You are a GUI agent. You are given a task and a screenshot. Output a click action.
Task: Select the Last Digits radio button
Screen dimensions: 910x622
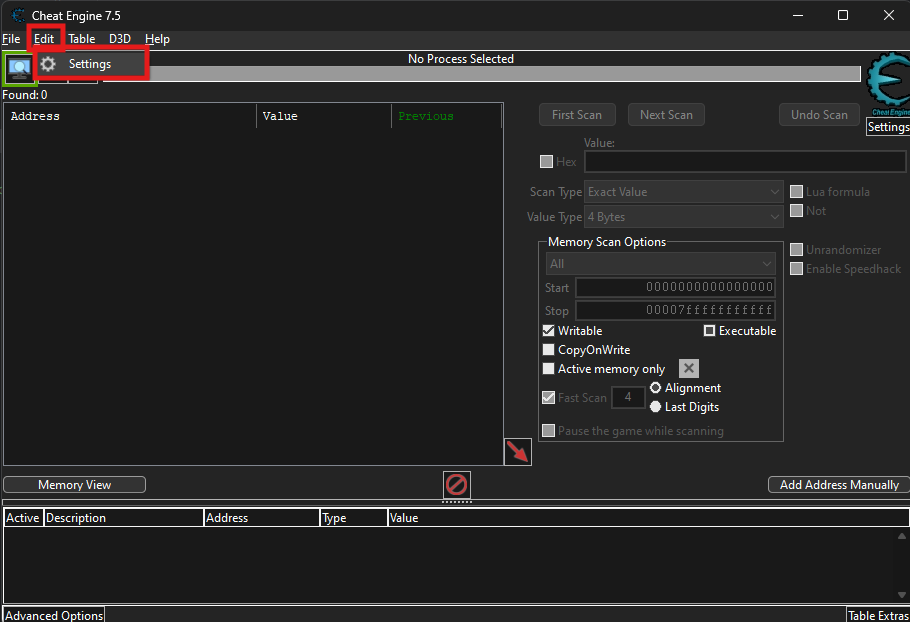(656, 407)
